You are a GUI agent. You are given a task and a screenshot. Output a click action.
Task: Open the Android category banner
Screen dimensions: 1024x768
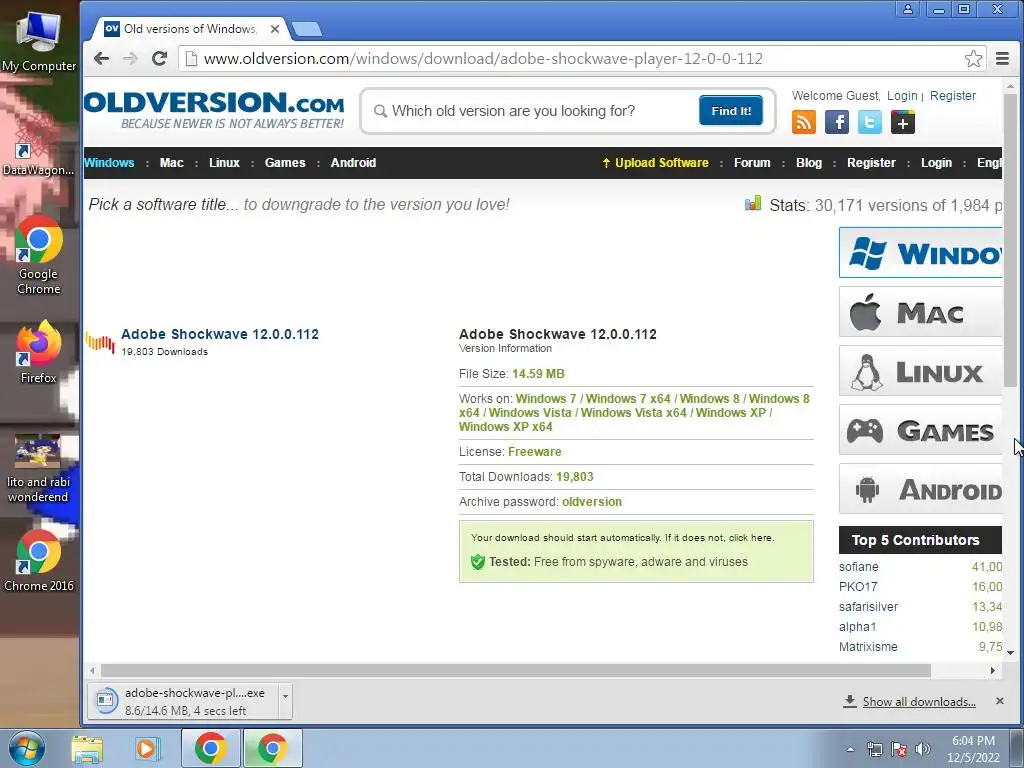(x=920, y=489)
